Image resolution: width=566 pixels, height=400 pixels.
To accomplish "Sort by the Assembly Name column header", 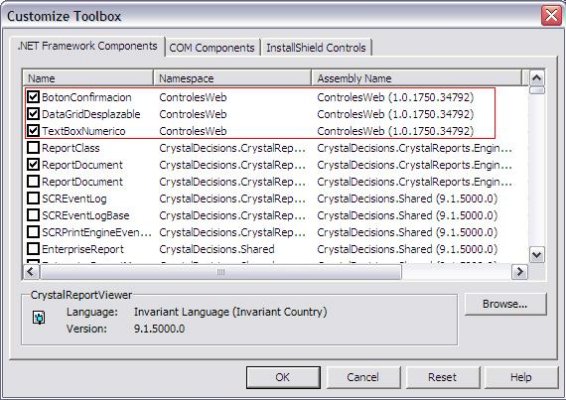I will (x=417, y=78).
